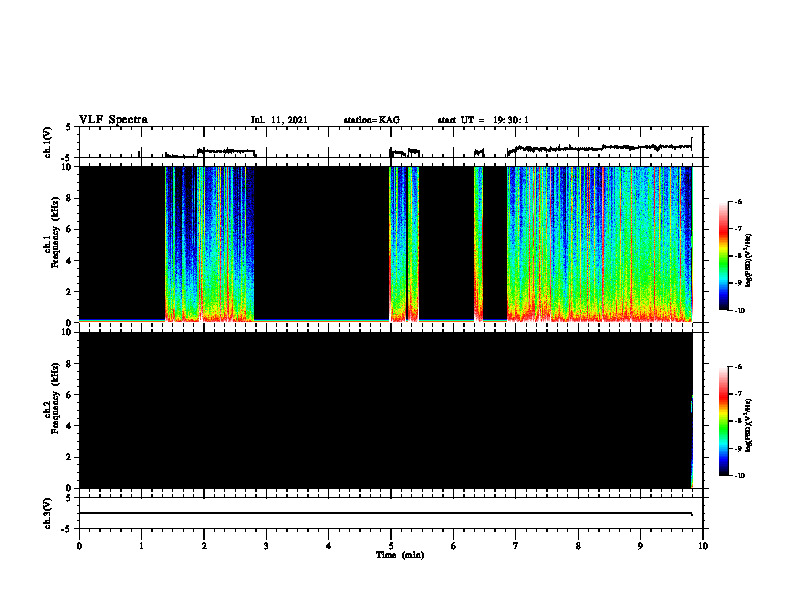This screenshot has height=612, width=792.
Task: Click time axis tick label '4'
Action: pos(329,546)
